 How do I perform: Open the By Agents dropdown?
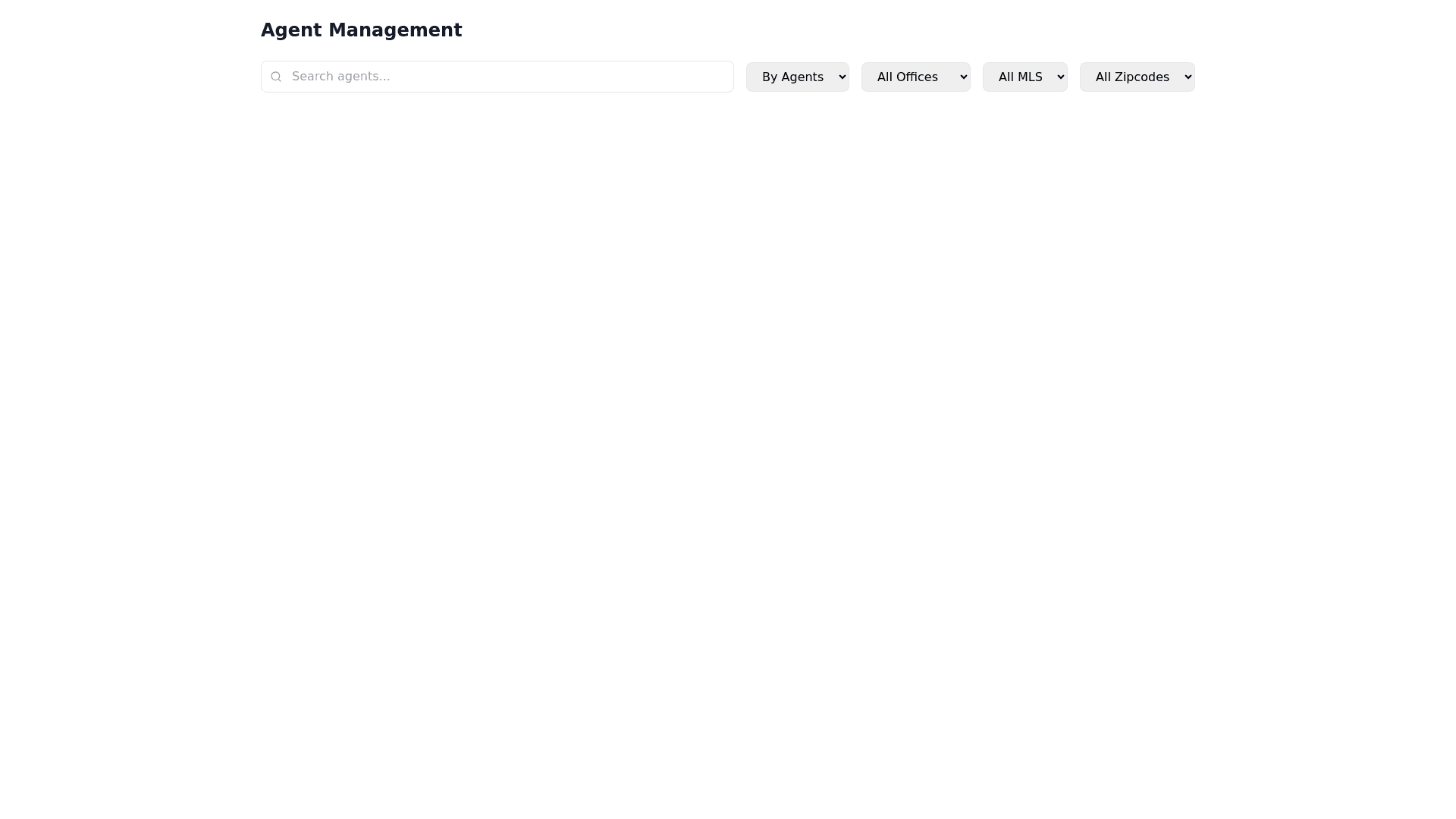tap(797, 77)
